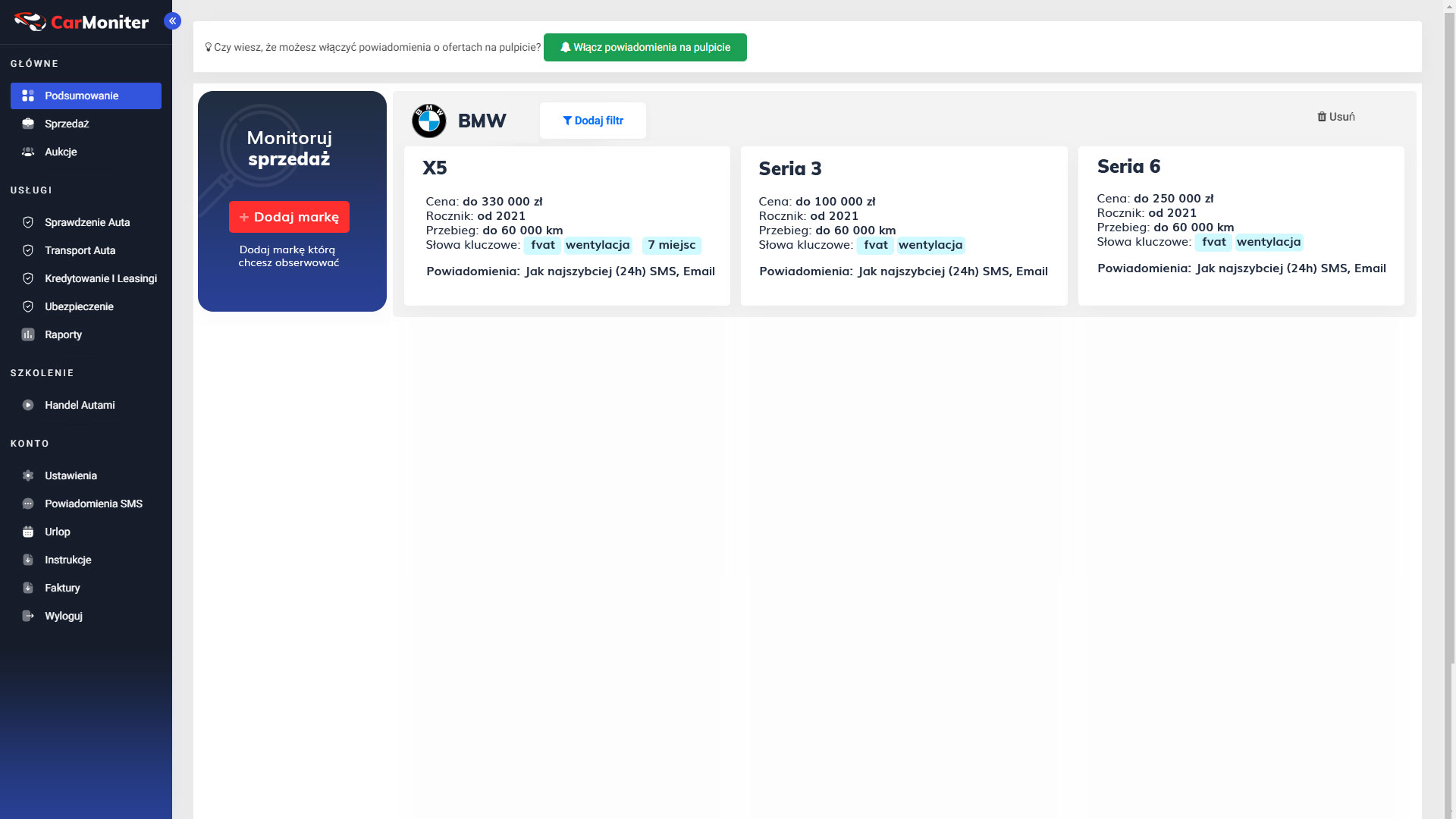Click the trash icon next to Usuń
The width and height of the screenshot is (1456, 819).
pos(1322,117)
